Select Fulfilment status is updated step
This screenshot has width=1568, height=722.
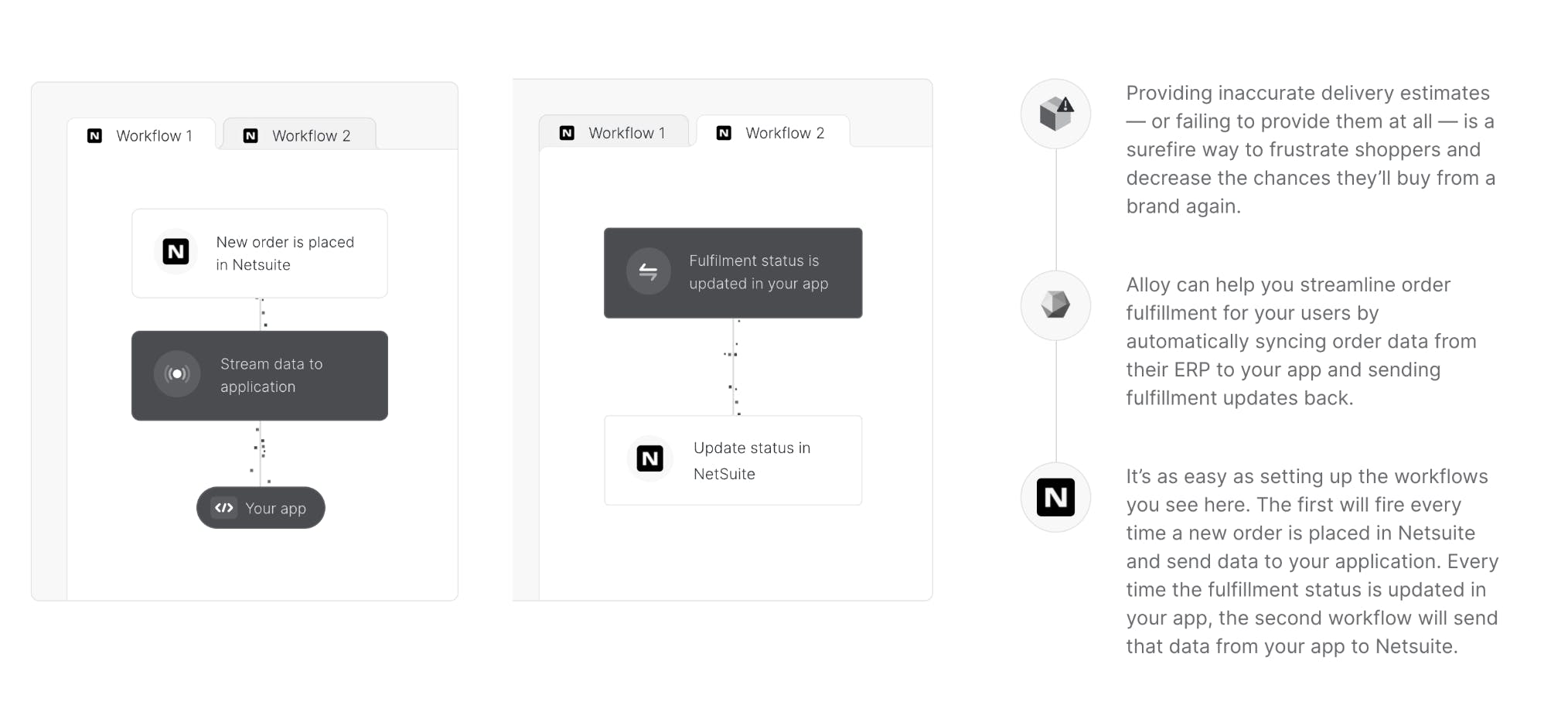point(733,273)
